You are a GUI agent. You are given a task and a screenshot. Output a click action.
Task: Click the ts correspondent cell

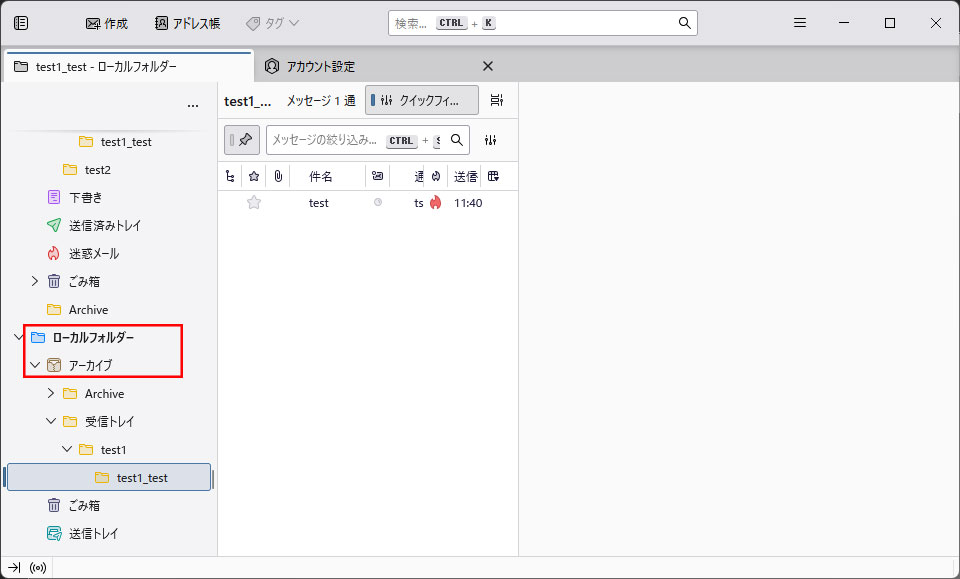coord(419,203)
